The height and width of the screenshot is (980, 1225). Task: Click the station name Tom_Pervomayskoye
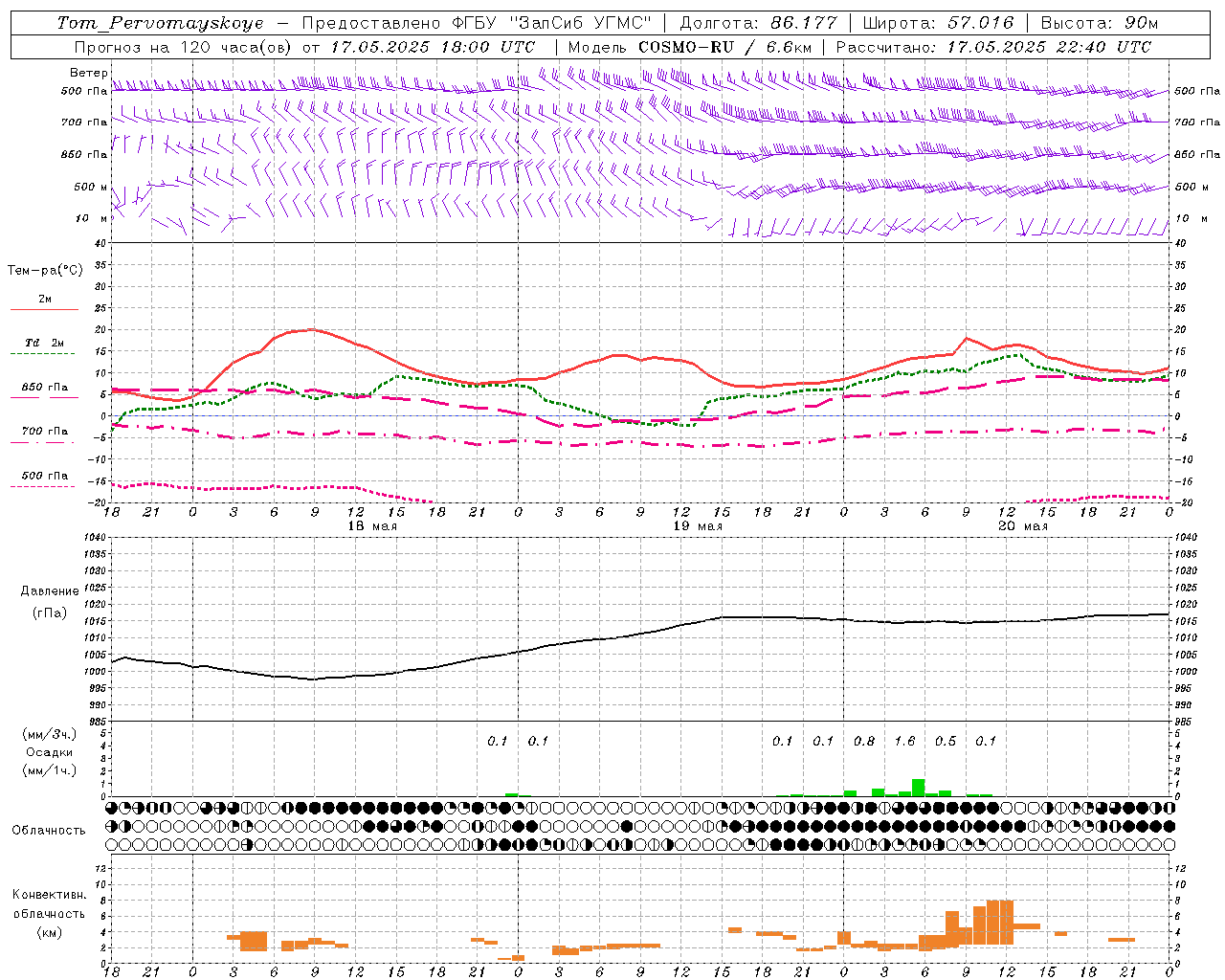tap(160, 23)
